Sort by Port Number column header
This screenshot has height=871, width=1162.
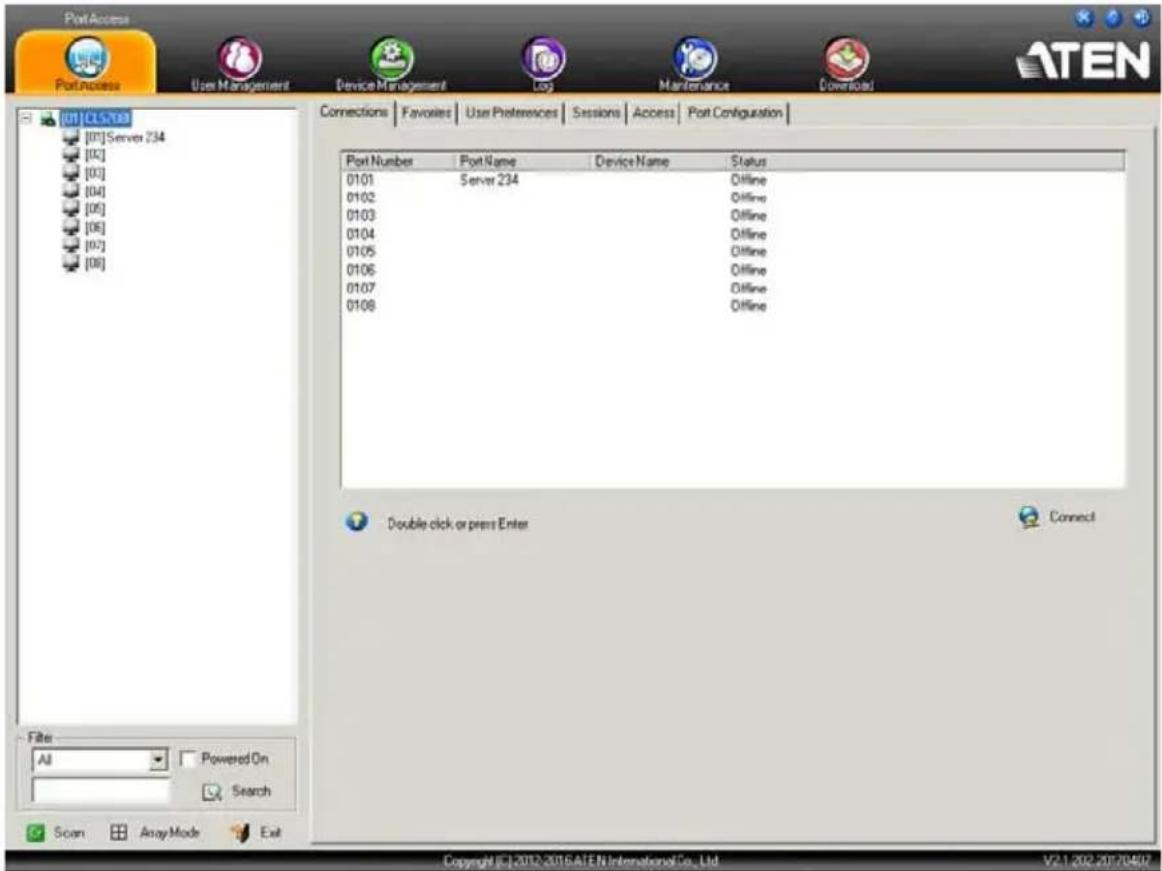click(x=397, y=161)
